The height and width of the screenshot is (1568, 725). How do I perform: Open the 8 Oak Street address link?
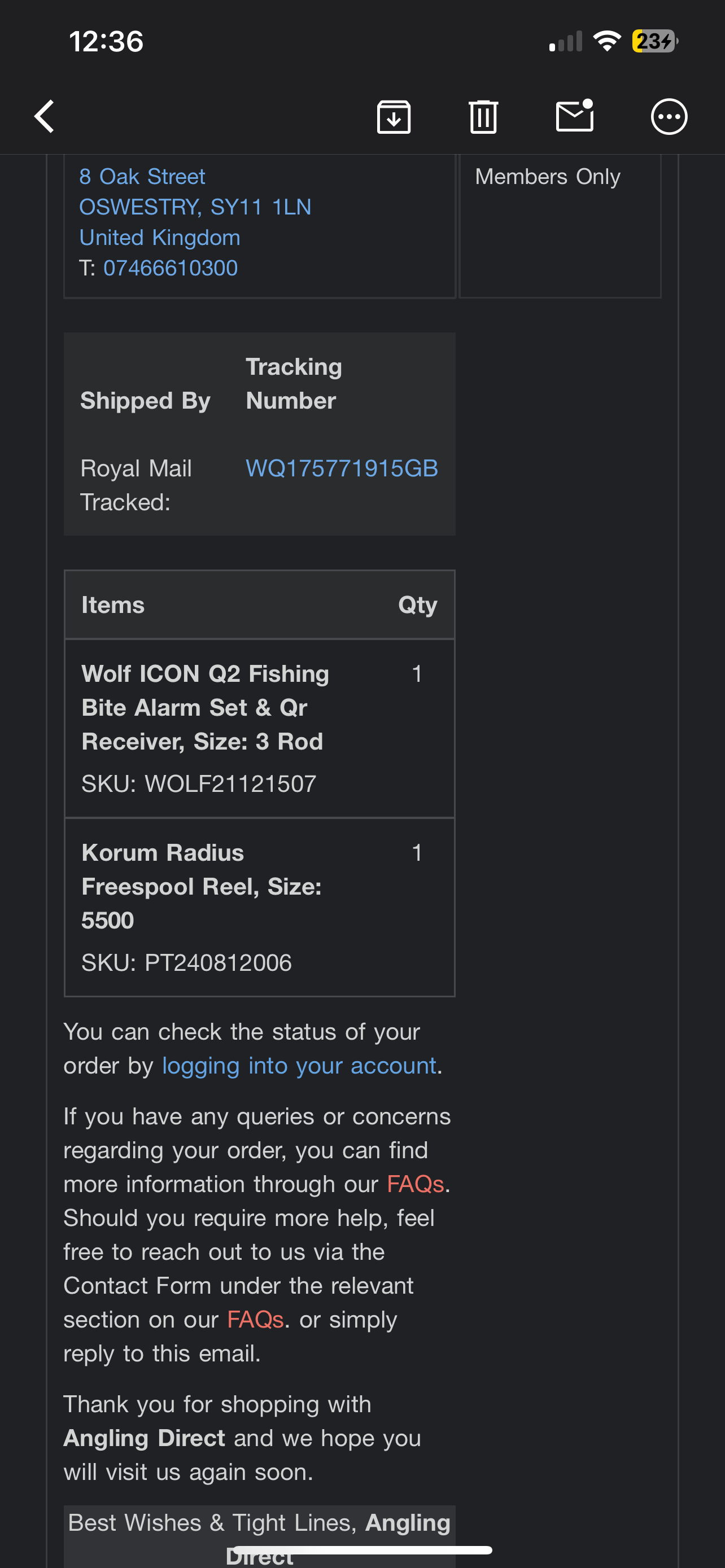point(142,176)
